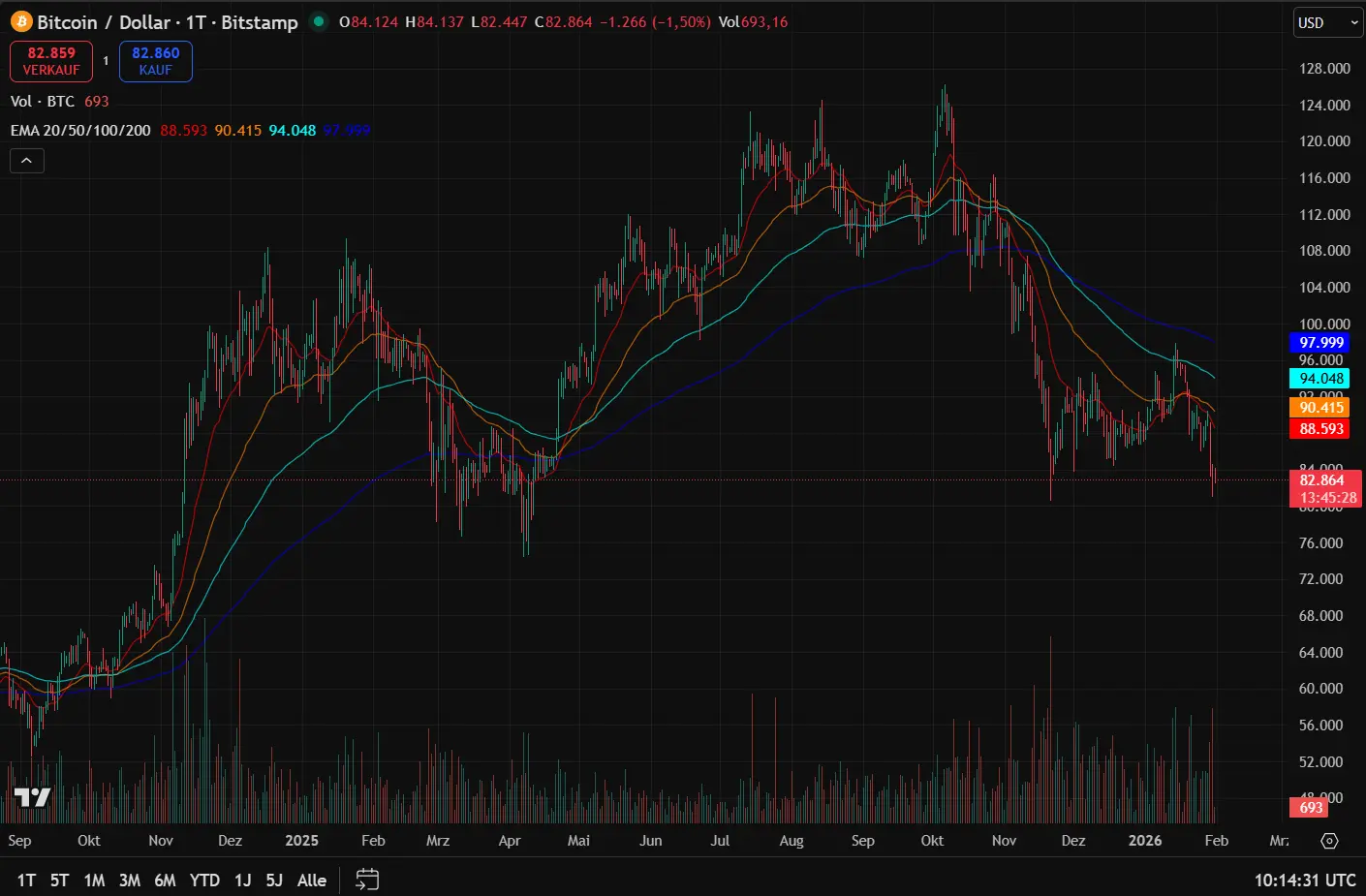
Task: Open chart settings gear icon
Action: (x=1329, y=841)
